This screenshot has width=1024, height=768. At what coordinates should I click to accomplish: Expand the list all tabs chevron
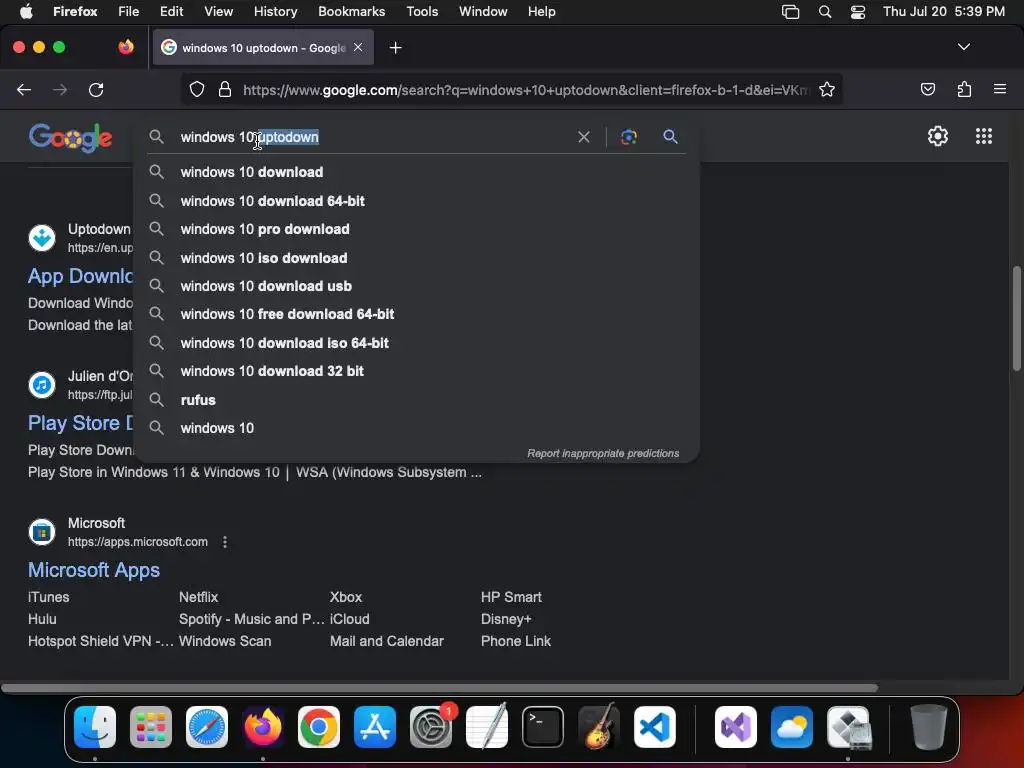click(x=963, y=47)
